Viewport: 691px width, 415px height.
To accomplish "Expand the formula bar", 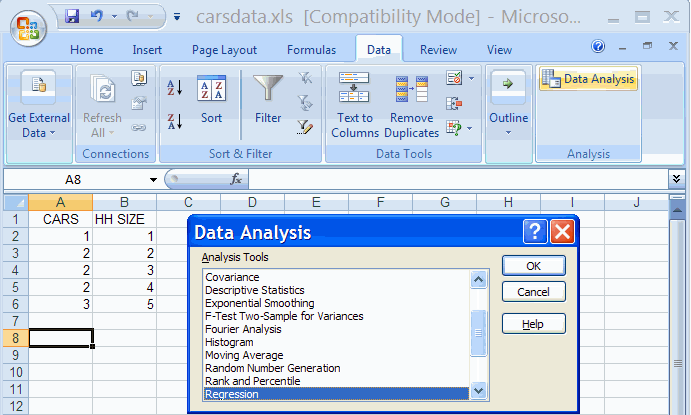I will coord(677,179).
